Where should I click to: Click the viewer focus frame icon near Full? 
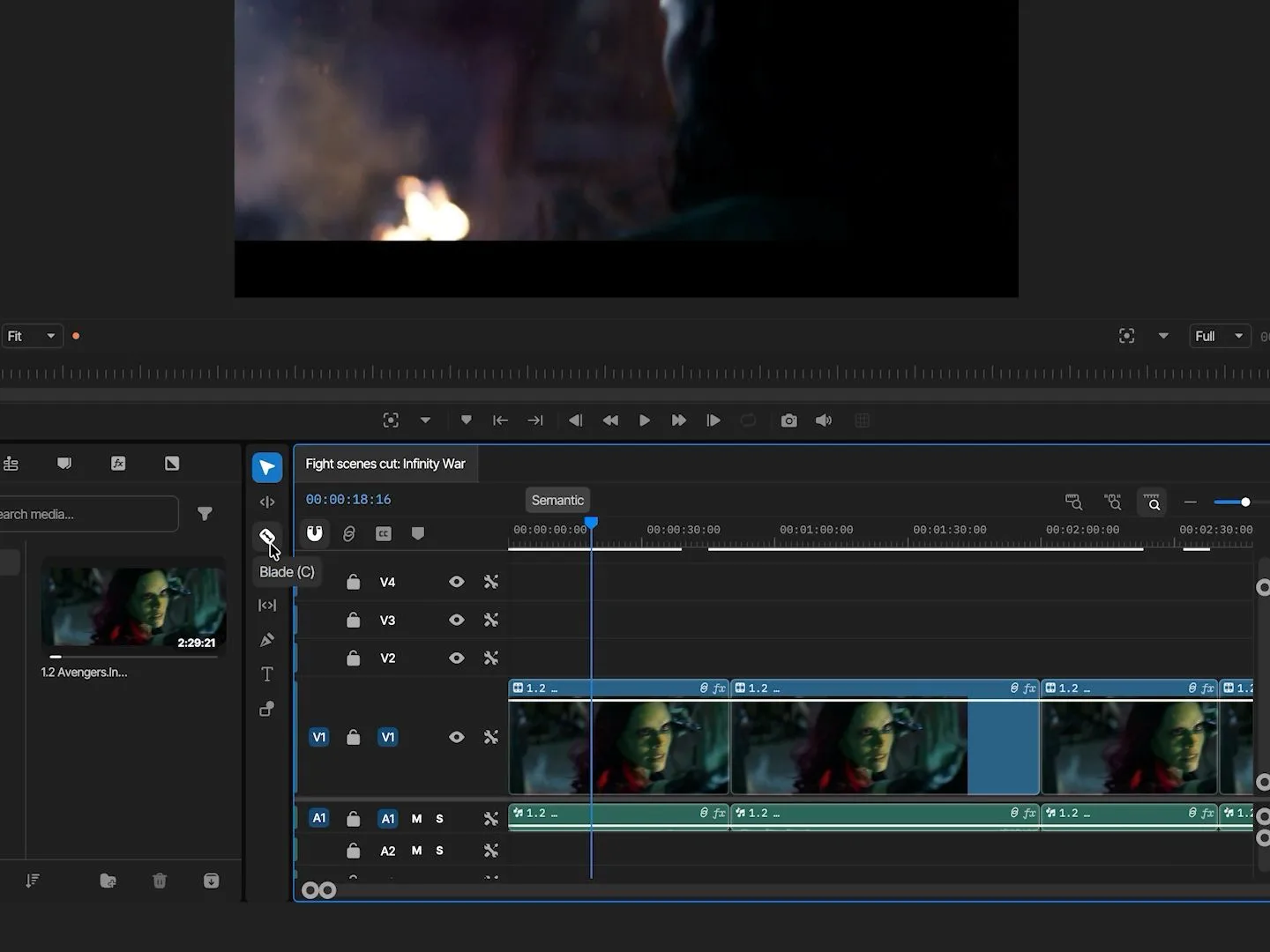pyautogui.click(x=1127, y=336)
